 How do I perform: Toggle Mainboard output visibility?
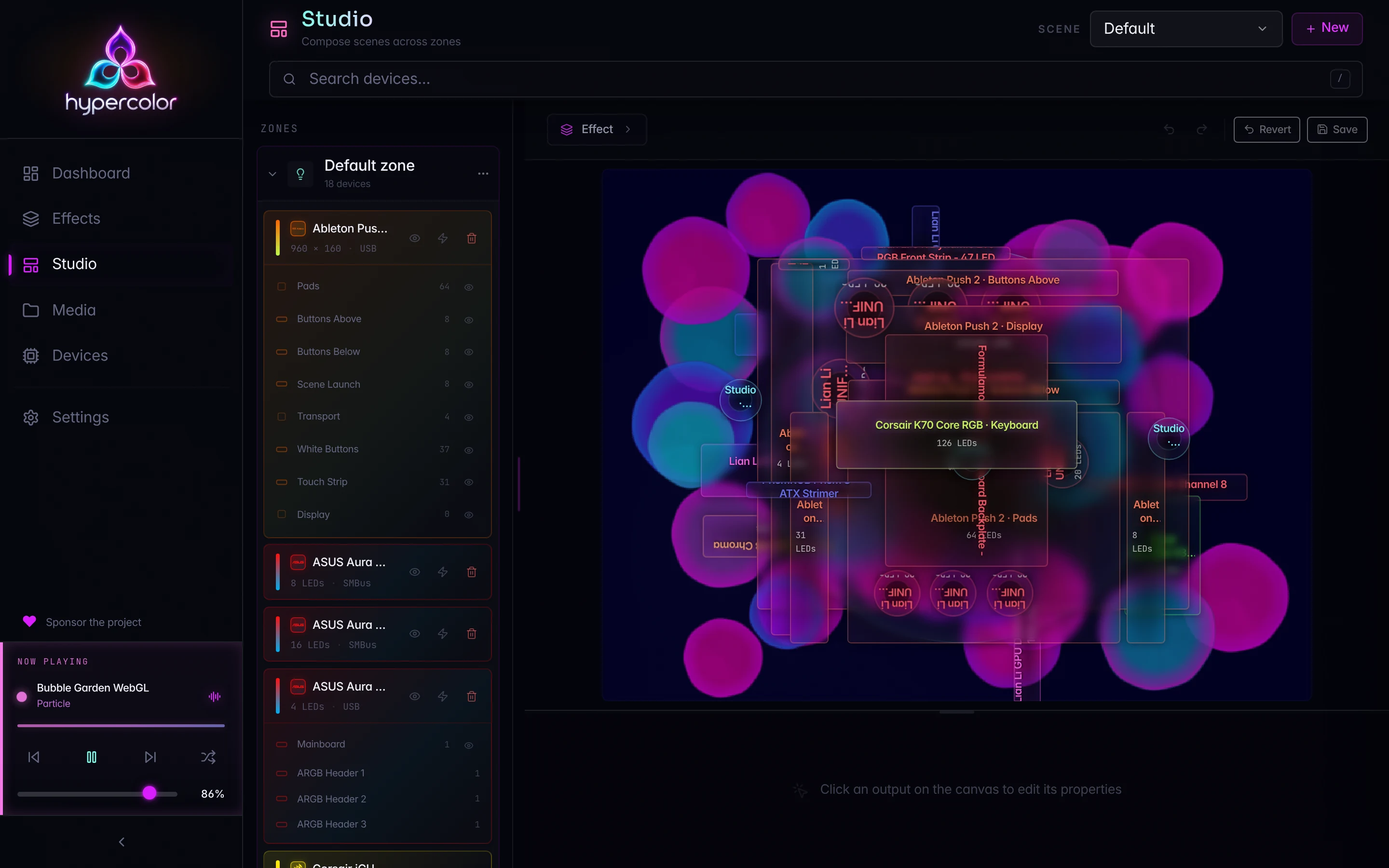click(x=468, y=745)
